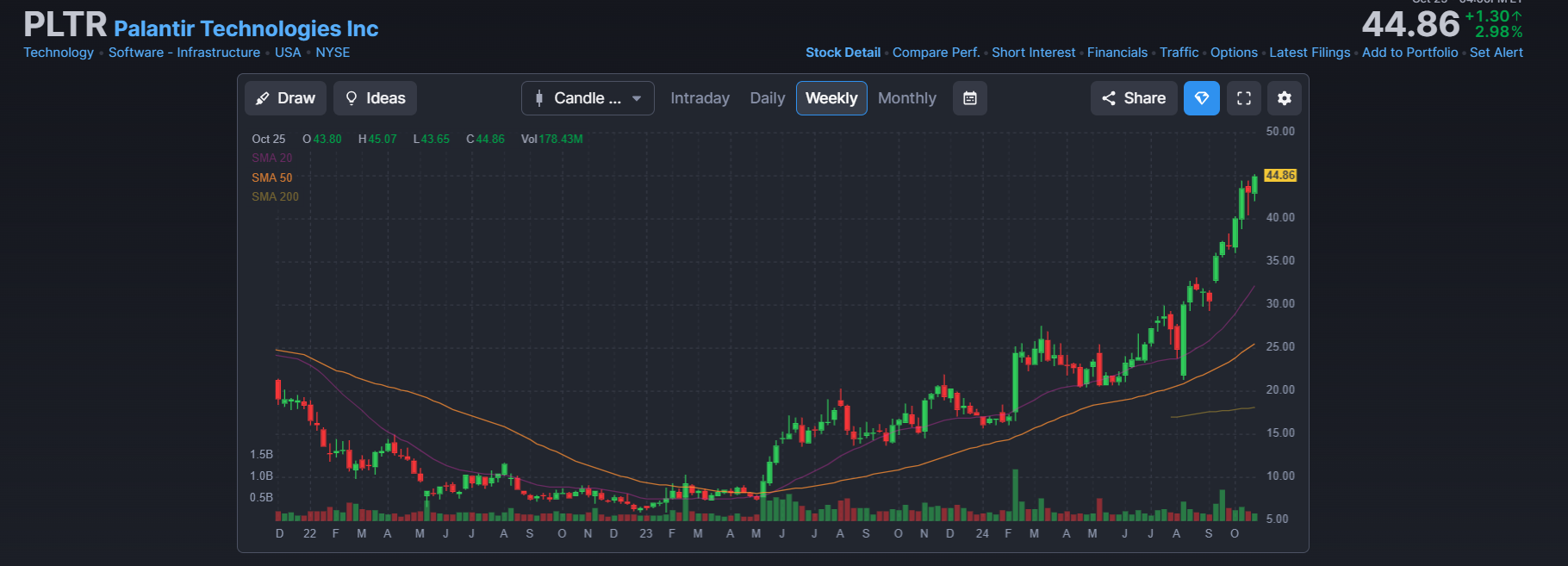The image size is (1568, 566).
Task: Open the calendar date range picker
Action: (970, 98)
